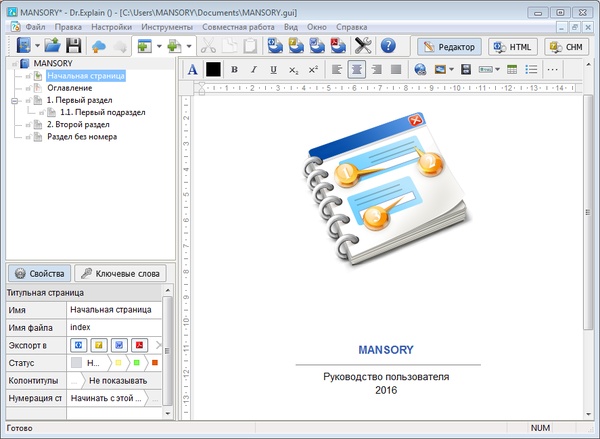The height and width of the screenshot is (439, 600).
Task: Click the blue help question mark icon
Action: coord(388,46)
